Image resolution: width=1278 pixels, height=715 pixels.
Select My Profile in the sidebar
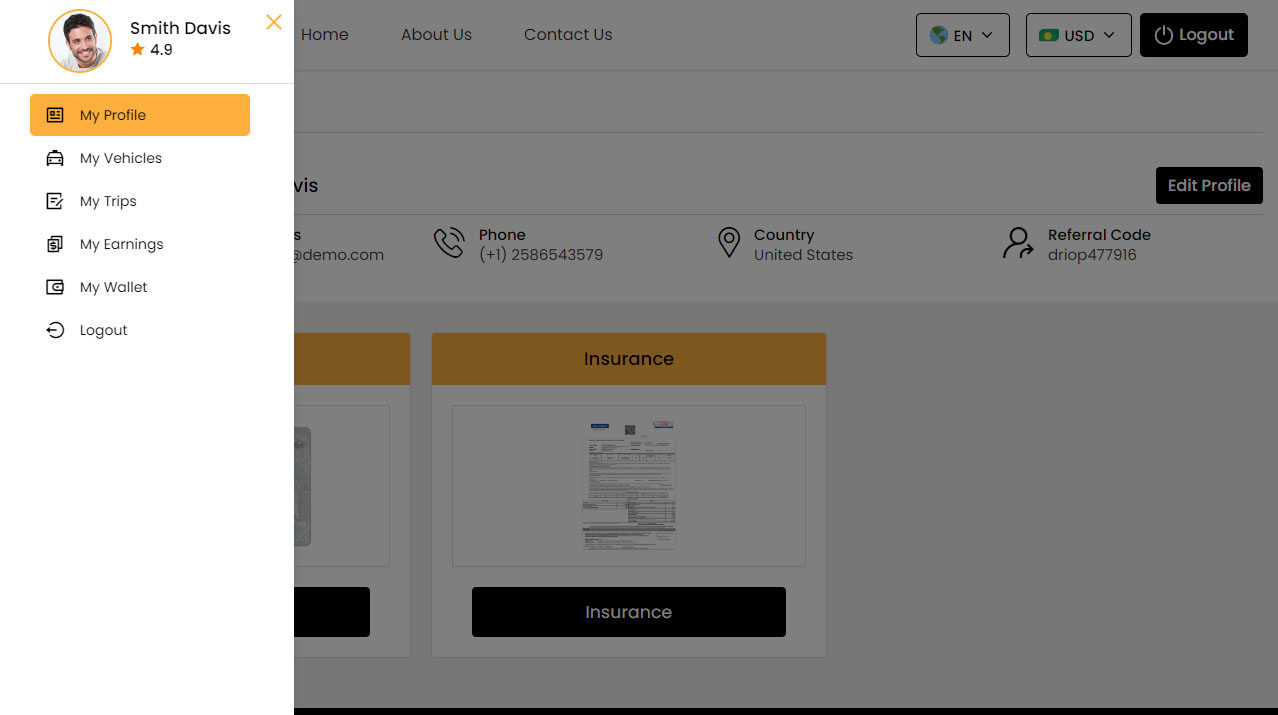[x=112, y=115]
